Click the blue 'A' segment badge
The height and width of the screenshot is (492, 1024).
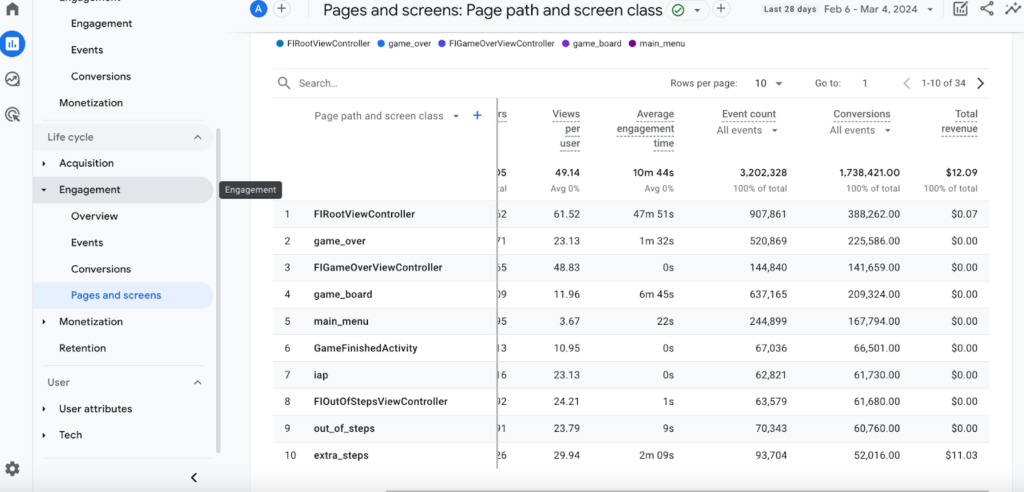click(259, 9)
